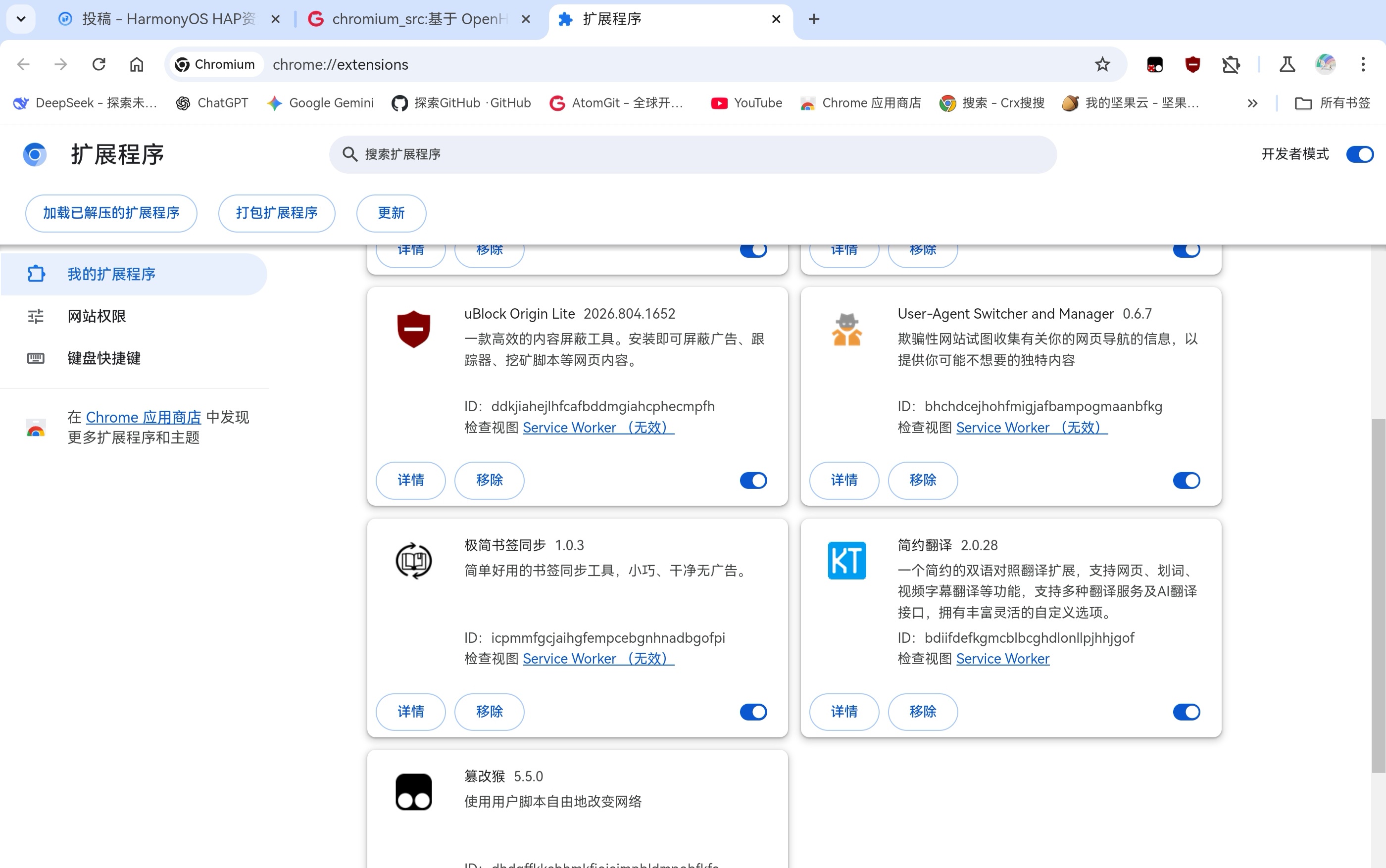Image resolution: width=1386 pixels, height=868 pixels.
Task: Close the 扩展程序 tab
Action: coord(776,19)
